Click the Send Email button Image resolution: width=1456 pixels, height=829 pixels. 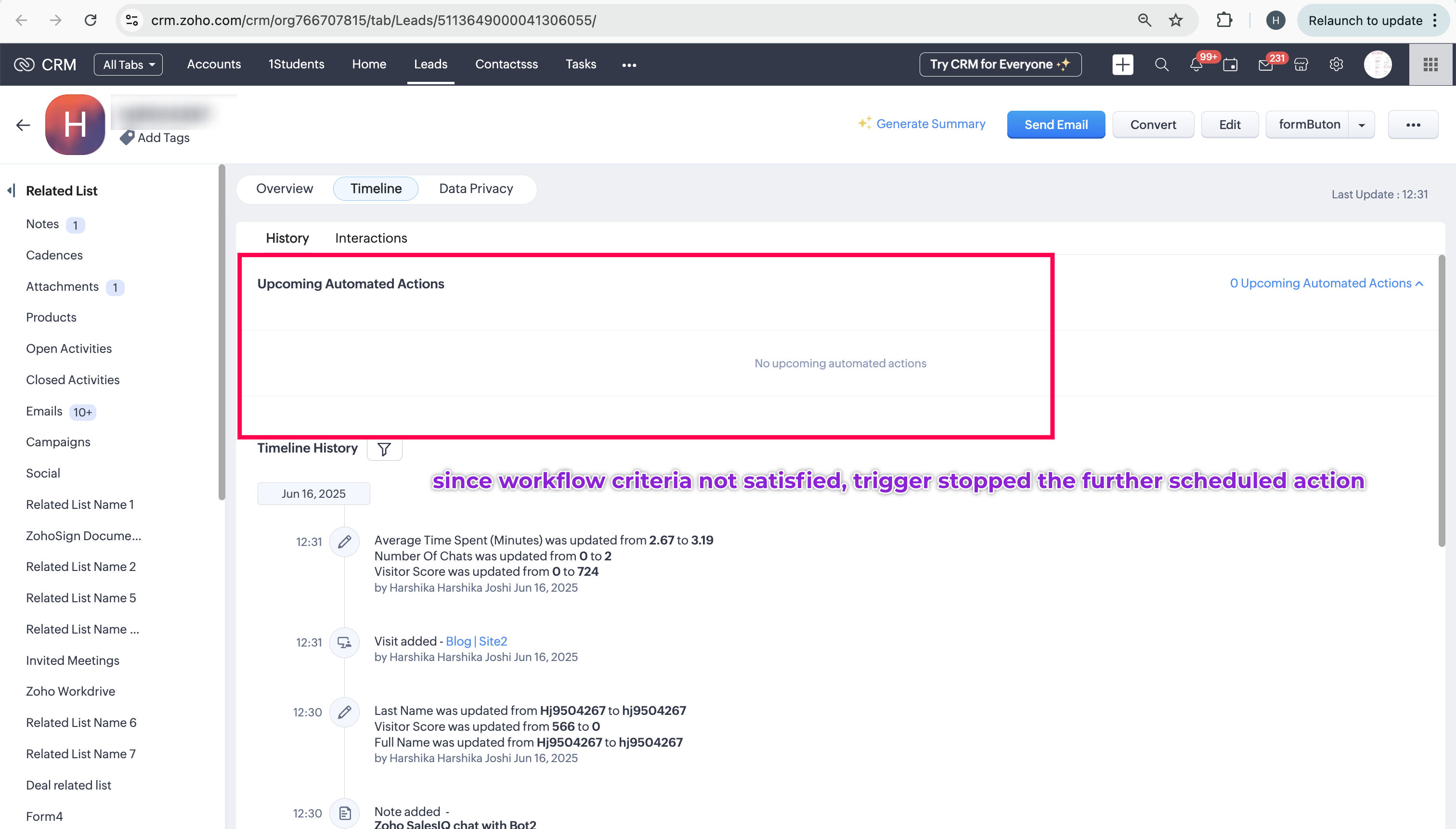click(1056, 125)
